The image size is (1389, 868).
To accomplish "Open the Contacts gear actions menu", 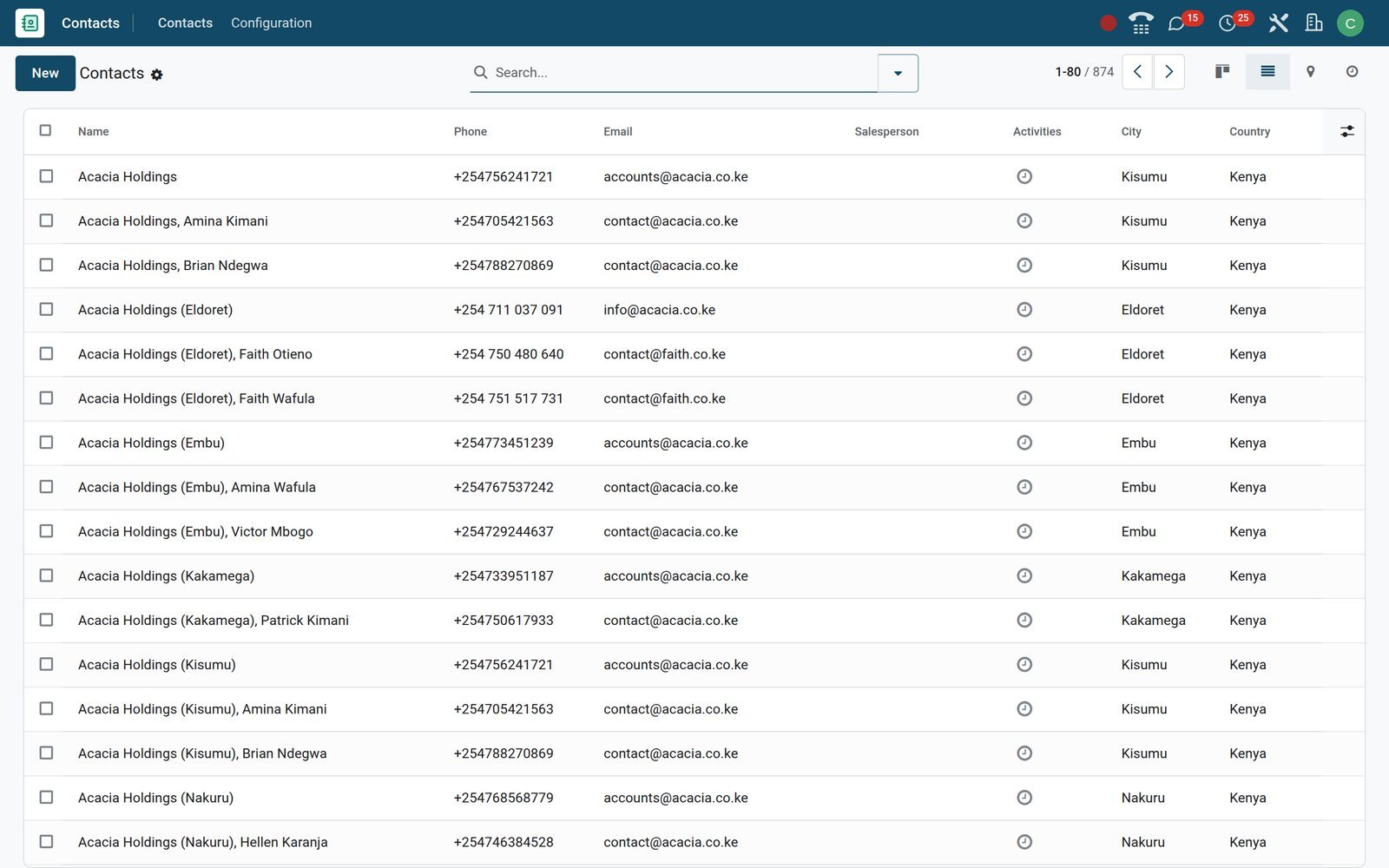I will pyautogui.click(x=157, y=75).
